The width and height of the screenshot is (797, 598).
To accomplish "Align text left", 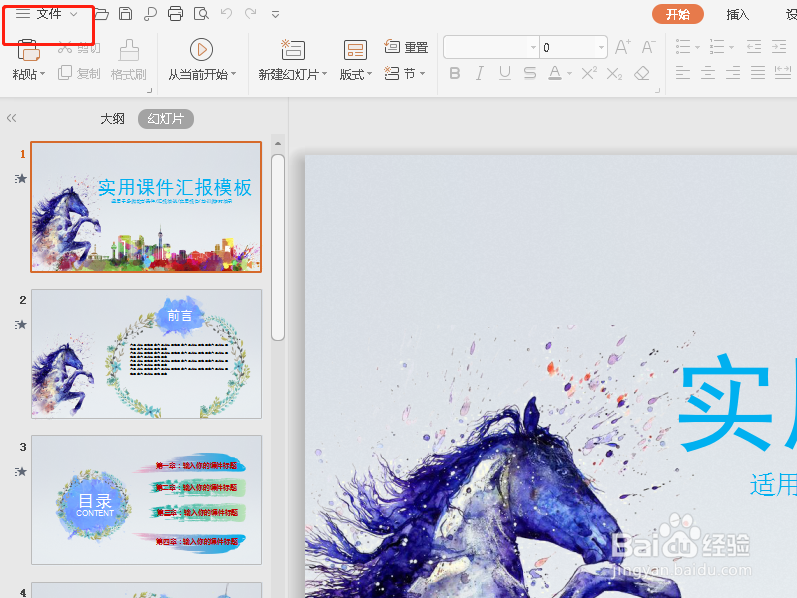I will [683, 73].
